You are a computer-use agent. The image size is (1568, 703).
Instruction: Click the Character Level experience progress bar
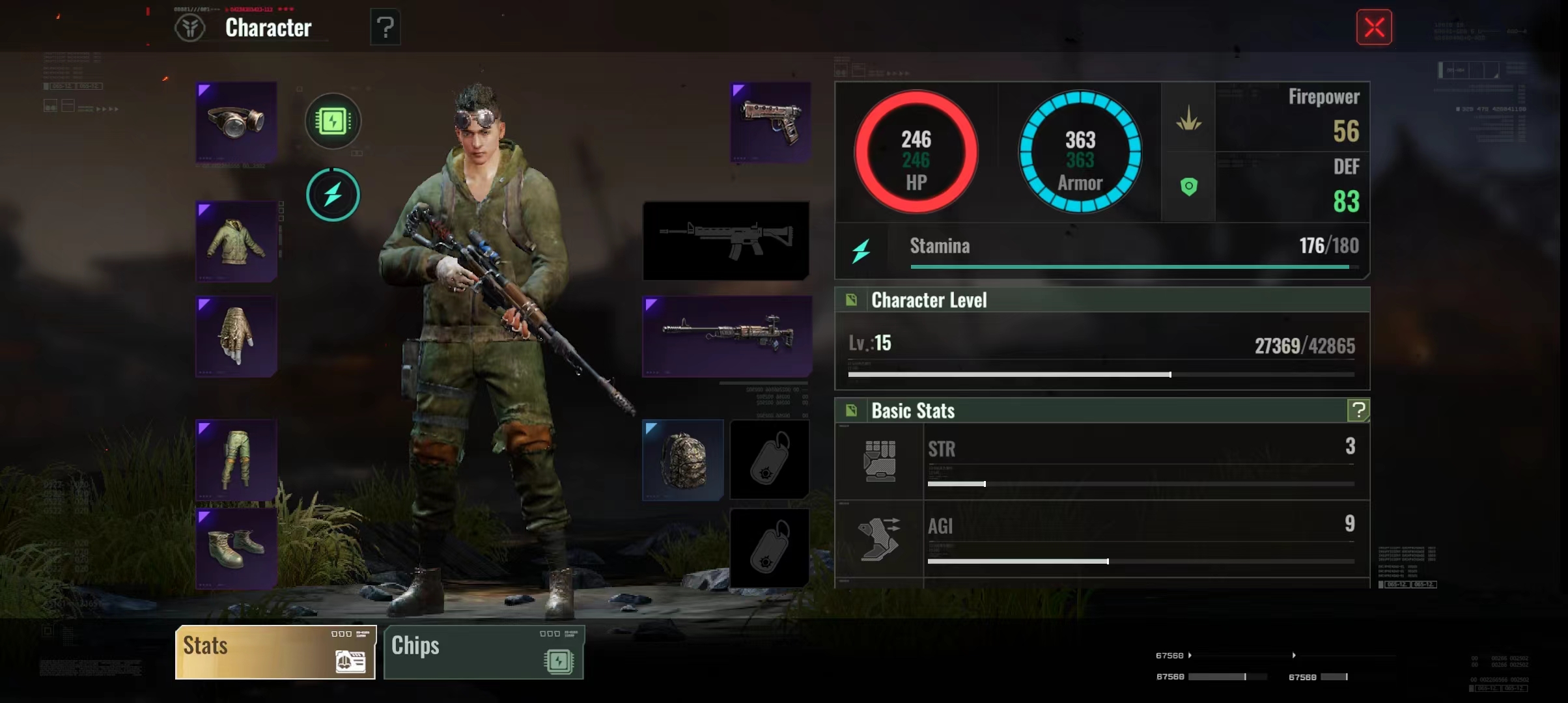point(1101,374)
